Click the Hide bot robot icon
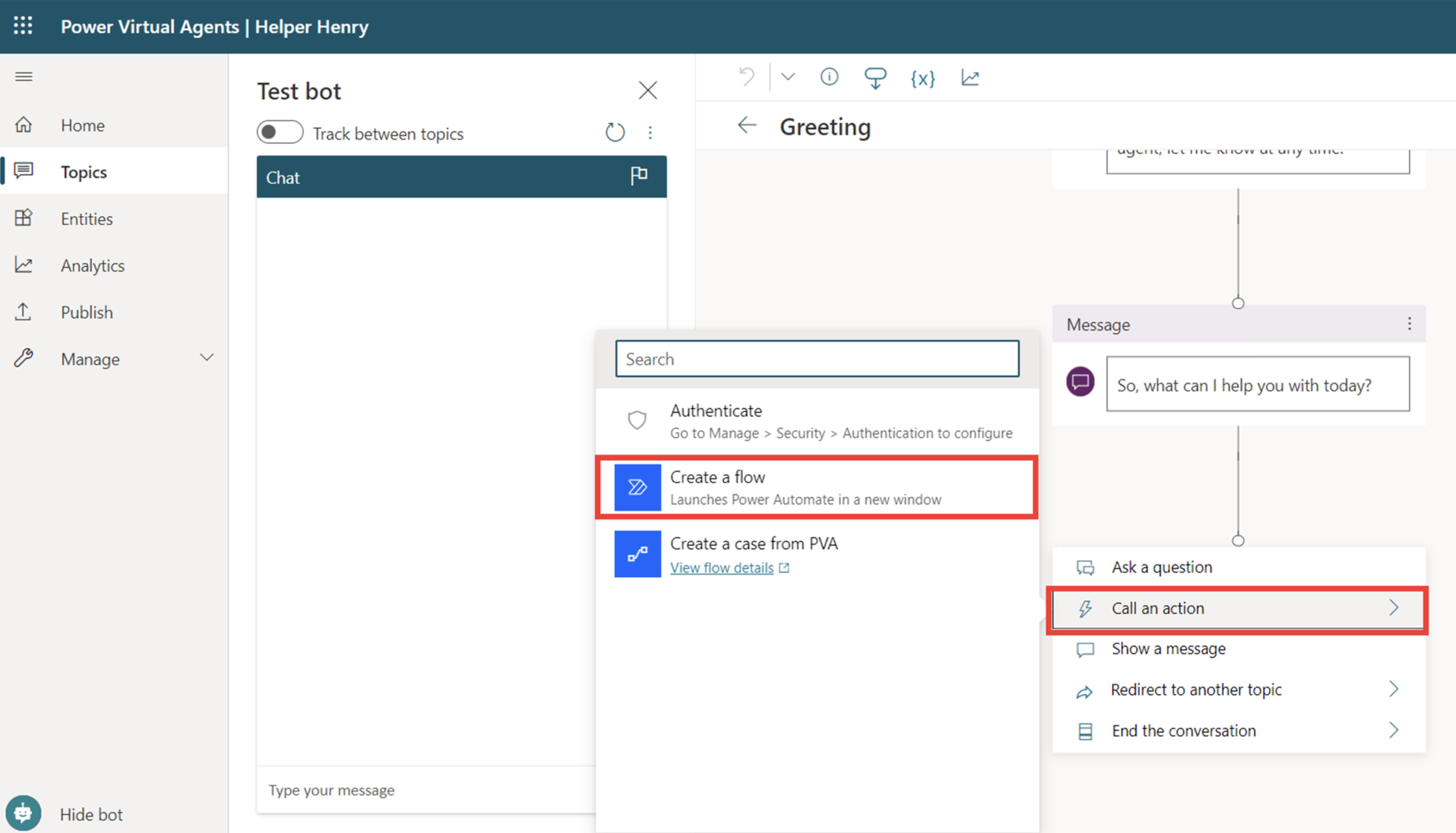 click(23, 813)
